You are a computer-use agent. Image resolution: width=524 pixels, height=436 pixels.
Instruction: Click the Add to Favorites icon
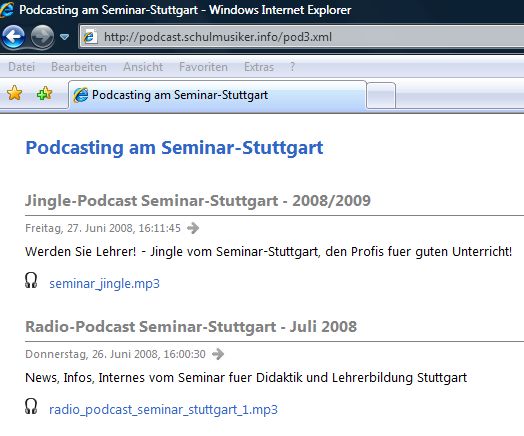44,94
